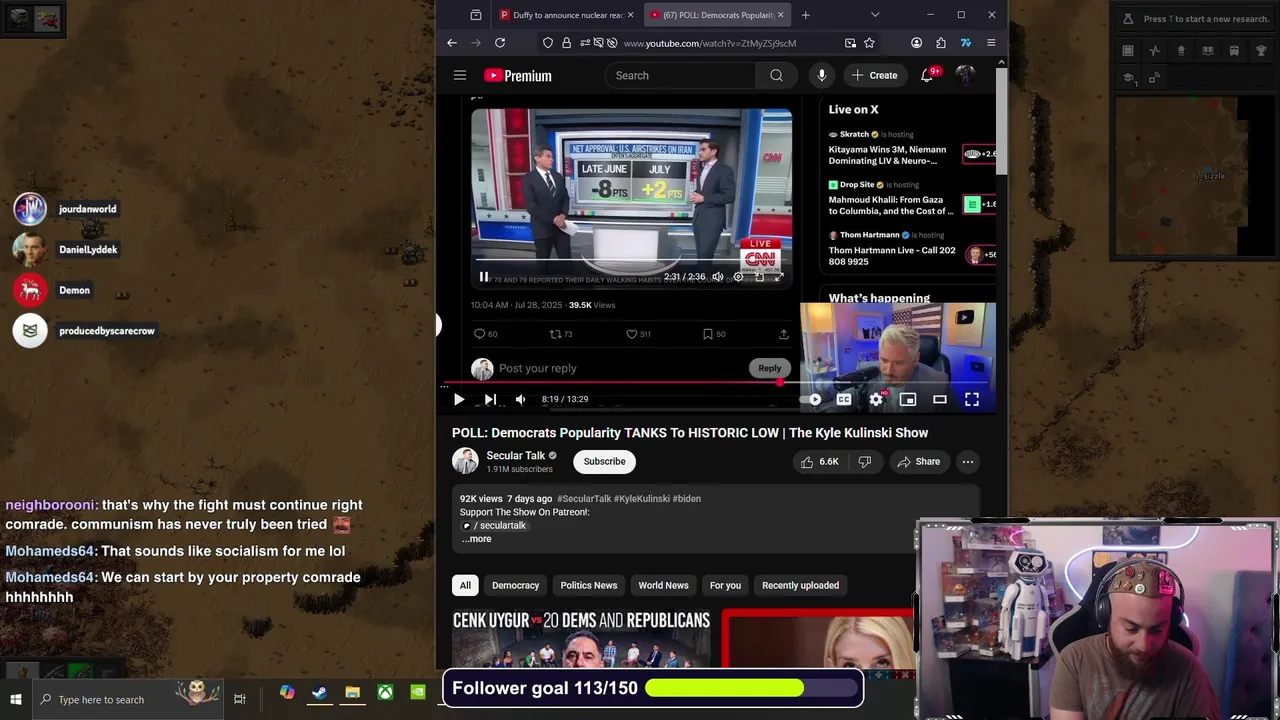Open the browser application hamburger menu
The image size is (1280, 720).
click(991, 43)
